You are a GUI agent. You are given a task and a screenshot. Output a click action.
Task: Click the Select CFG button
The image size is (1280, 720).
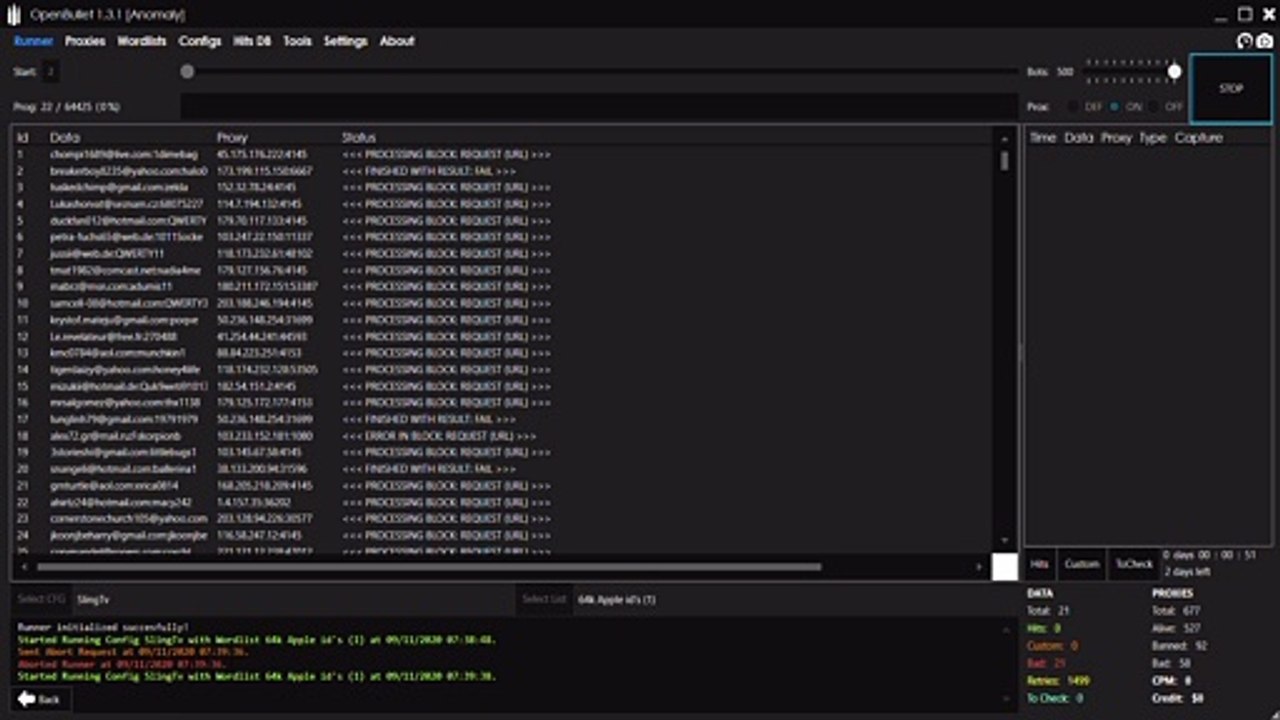[x=41, y=599]
